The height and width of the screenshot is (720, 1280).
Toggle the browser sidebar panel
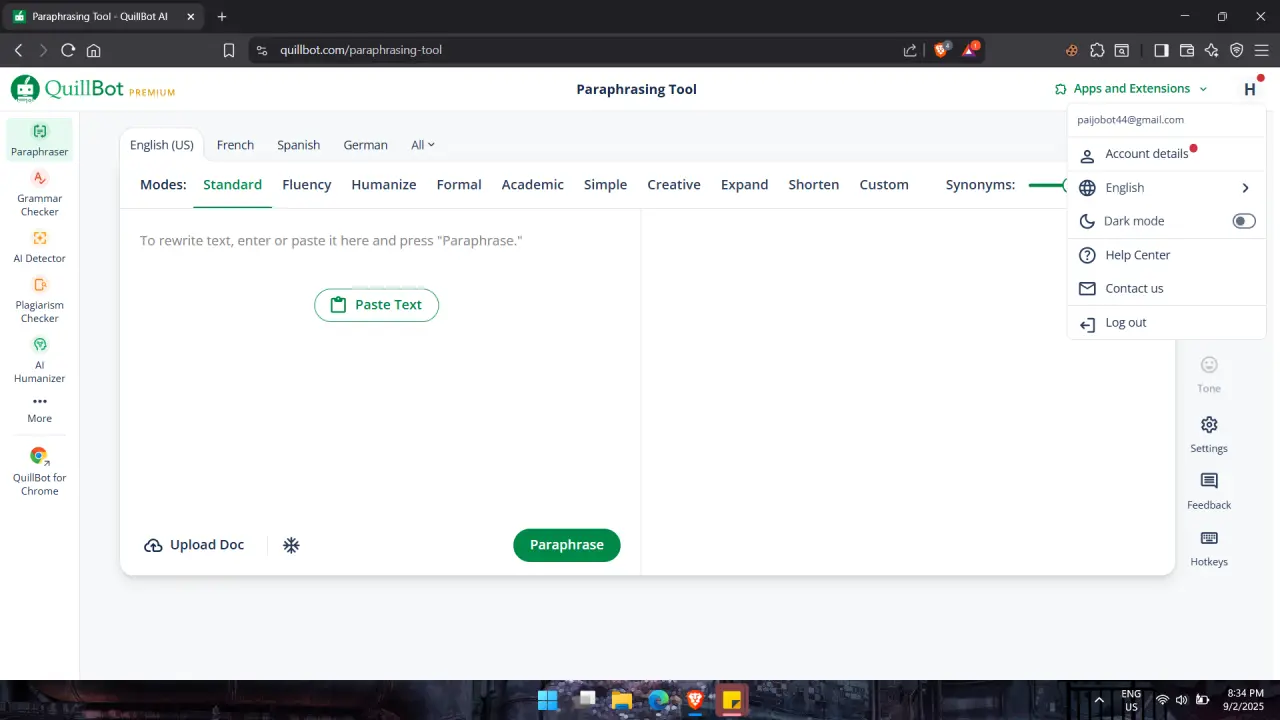click(x=1161, y=50)
